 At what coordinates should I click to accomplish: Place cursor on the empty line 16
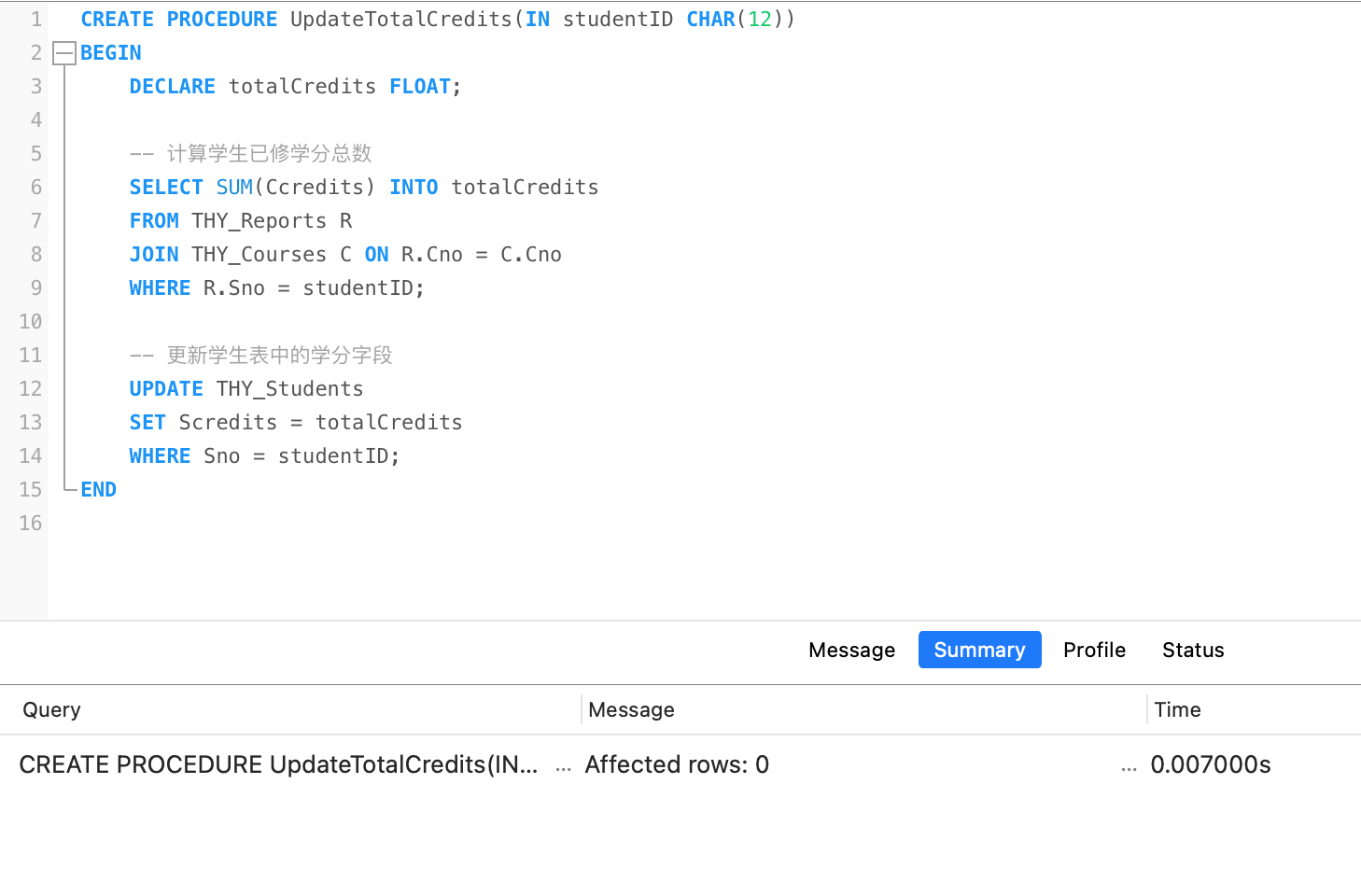coord(373,524)
